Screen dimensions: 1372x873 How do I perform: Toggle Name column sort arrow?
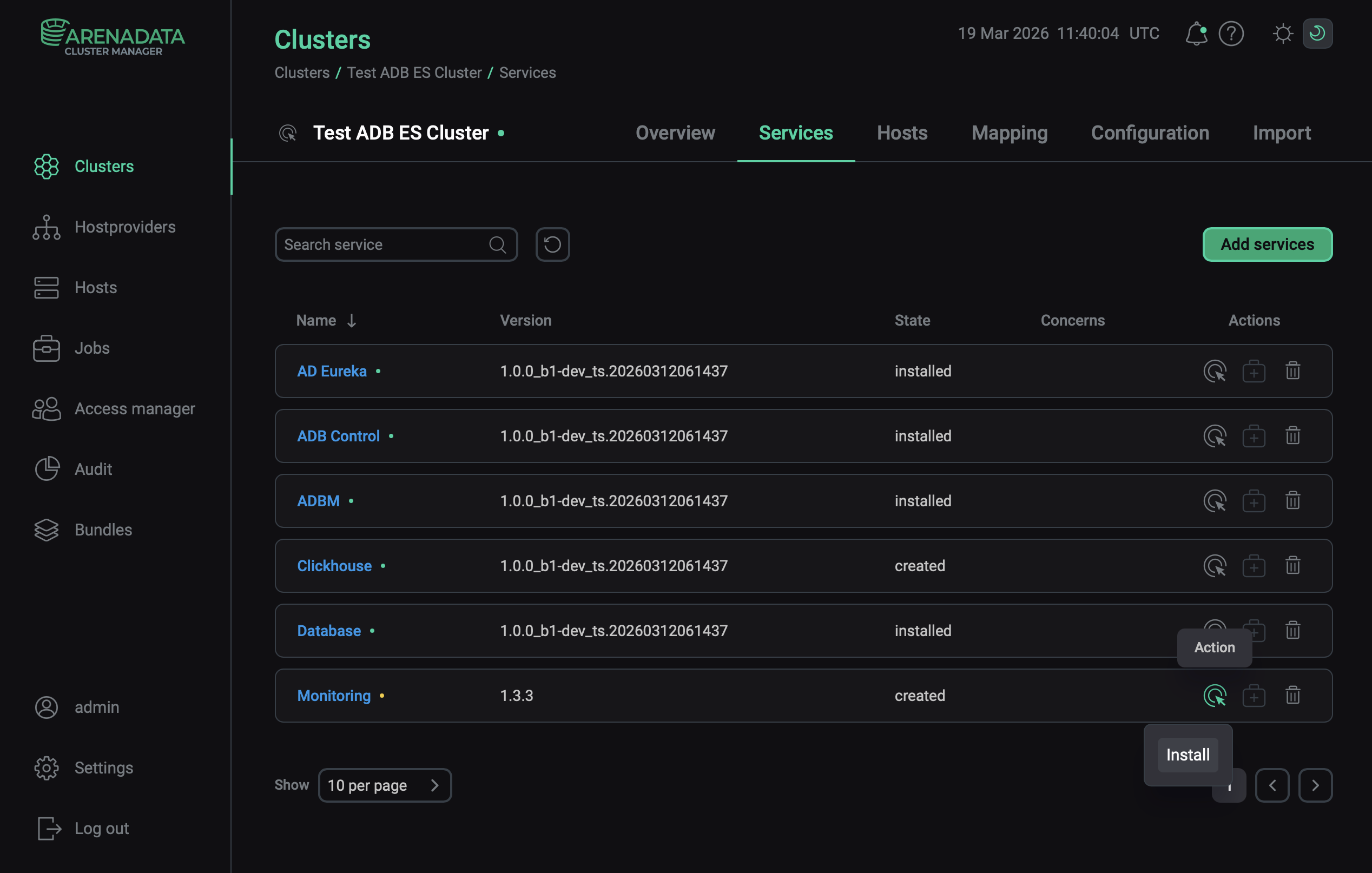click(352, 321)
